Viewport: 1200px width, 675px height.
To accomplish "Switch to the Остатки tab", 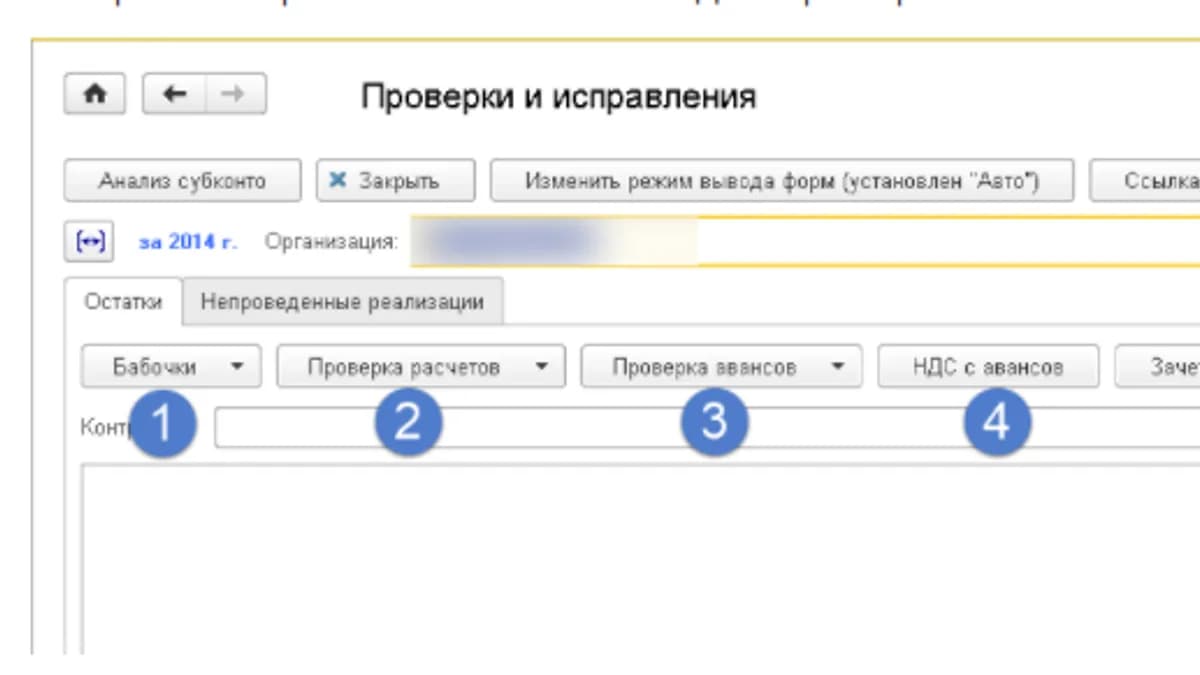I will point(123,301).
